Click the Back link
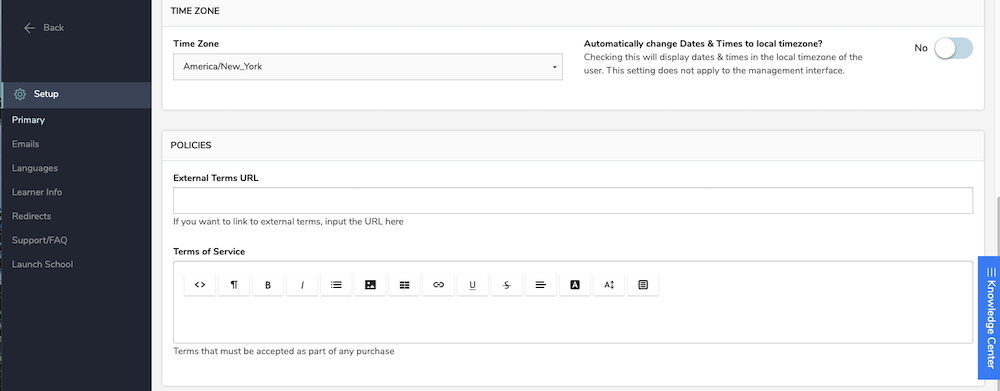 [44, 28]
